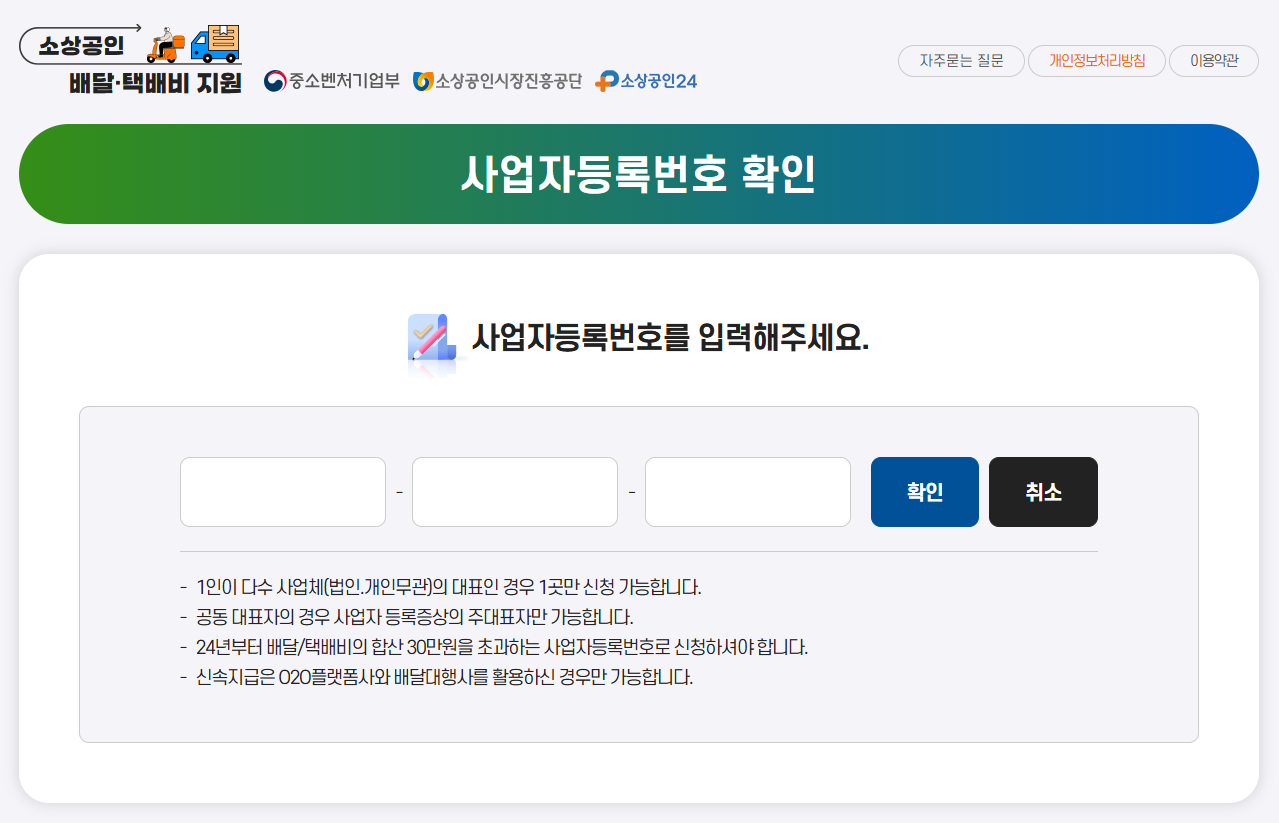Open the 개인정보처리방침 policy
This screenshot has width=1279, height=823.
[x=1096, y=61]
